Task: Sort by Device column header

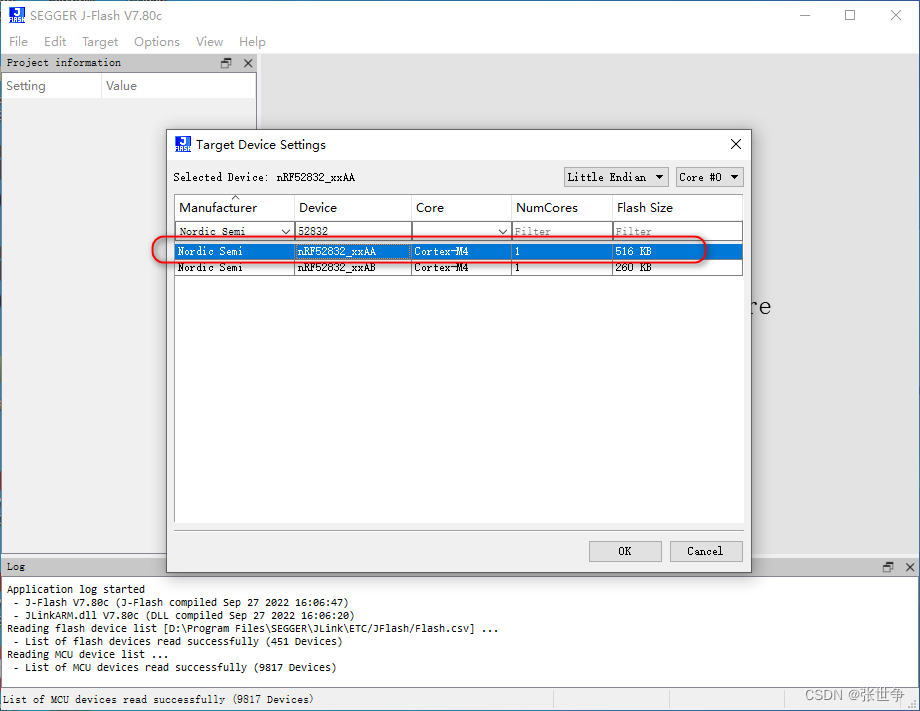Action: coord(353,208)
